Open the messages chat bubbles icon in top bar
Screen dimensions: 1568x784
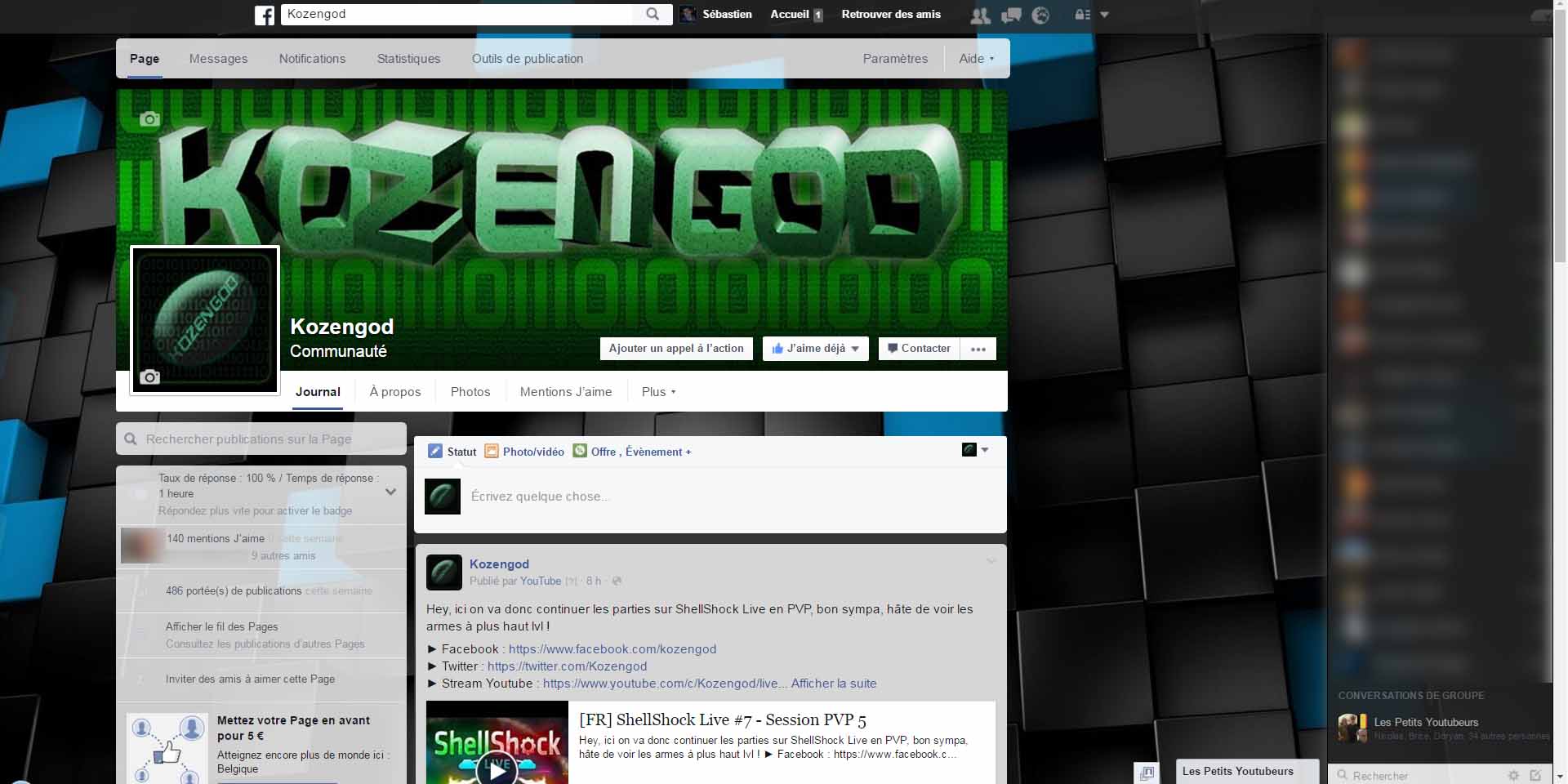click(x=1011, y=15)
